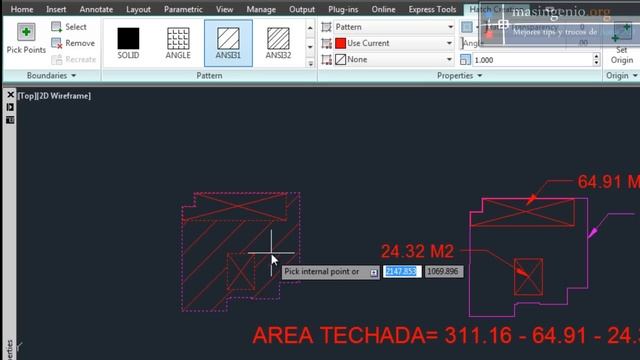This screenshot has height=360, width=640.
Task: Choose the SOLID hatch pattern
Action: (x=128, y=43)
